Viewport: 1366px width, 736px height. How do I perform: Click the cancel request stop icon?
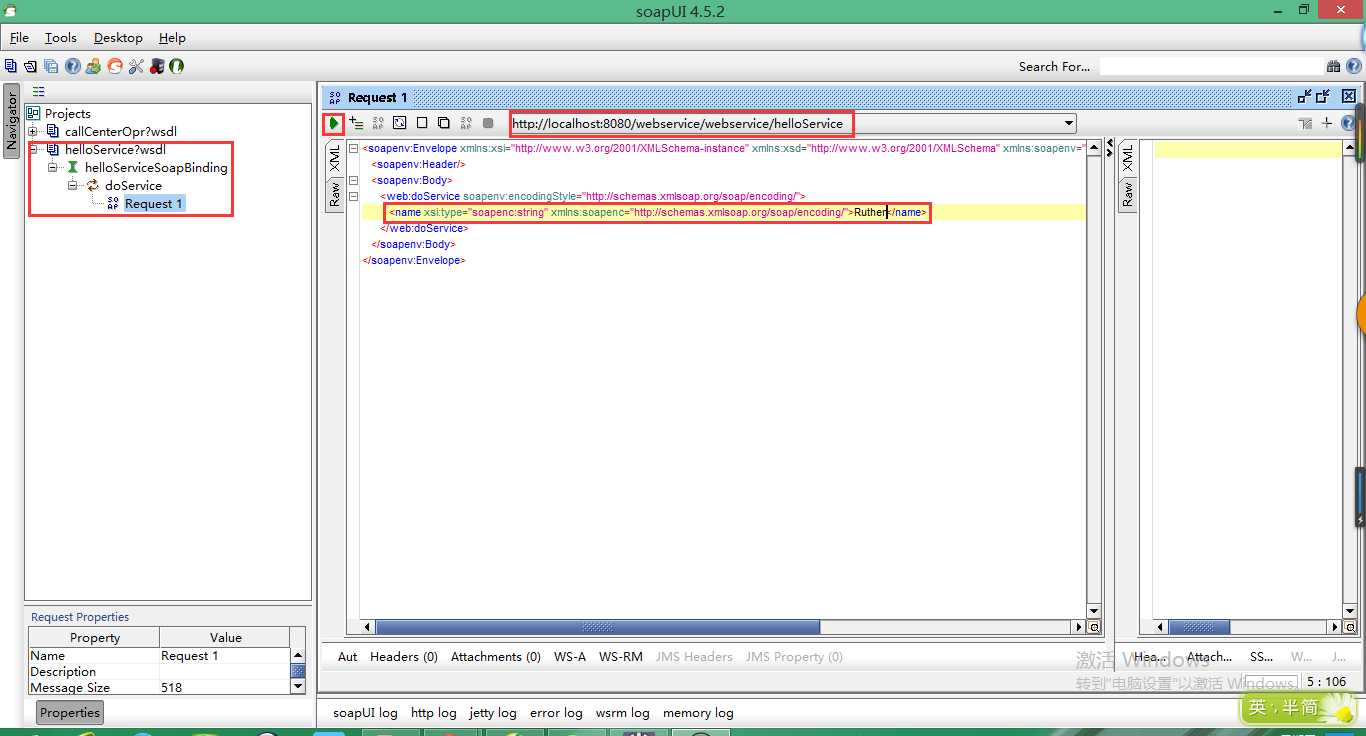pyautogui.click(x=488, y=123)
